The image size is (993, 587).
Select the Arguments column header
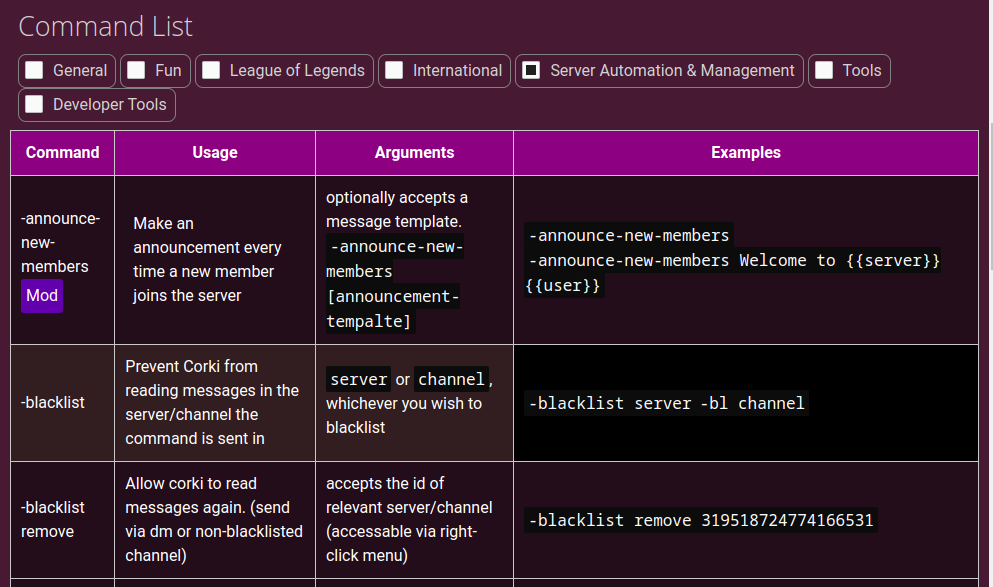(414, 153)
